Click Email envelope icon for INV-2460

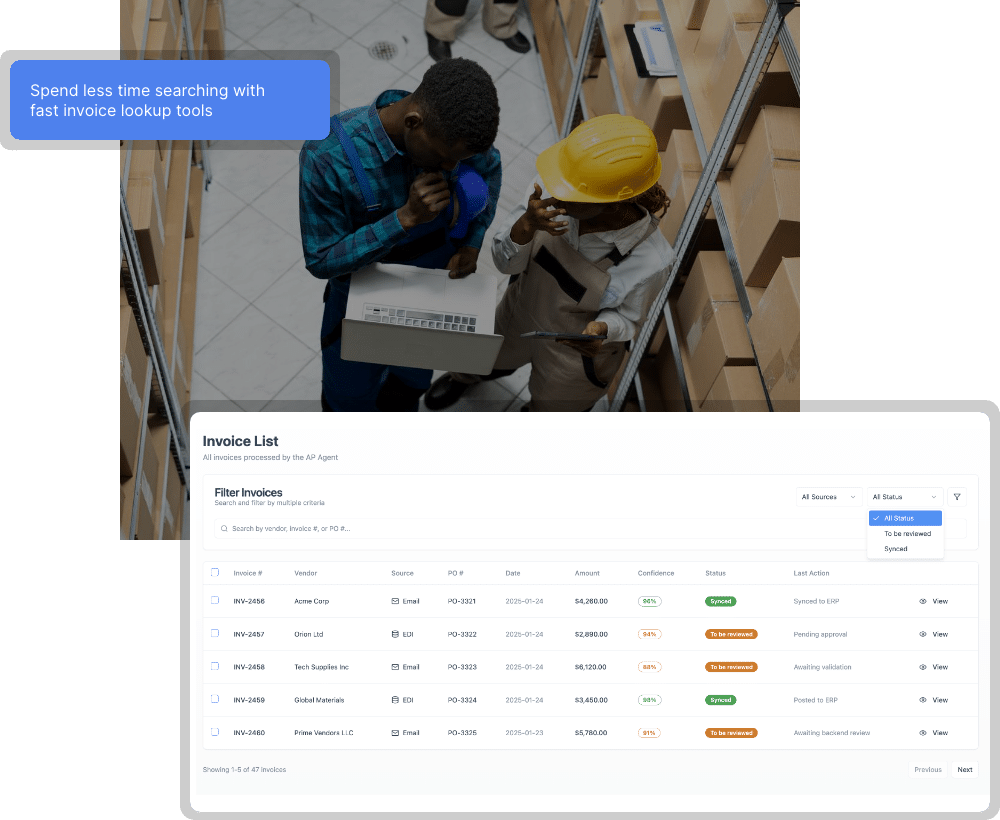(395, 733)
